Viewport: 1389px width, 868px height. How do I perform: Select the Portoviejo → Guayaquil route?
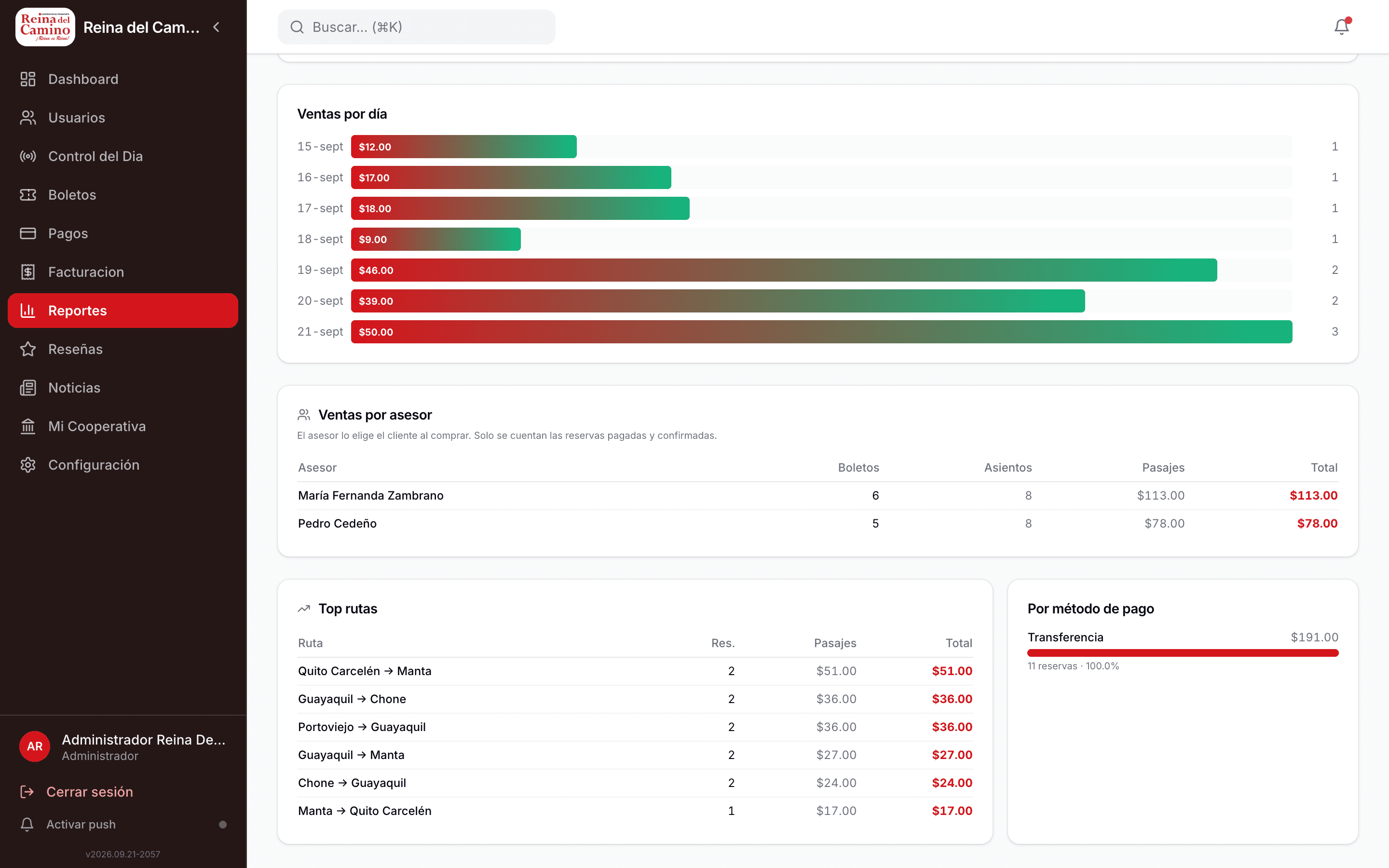pos(635,727)
